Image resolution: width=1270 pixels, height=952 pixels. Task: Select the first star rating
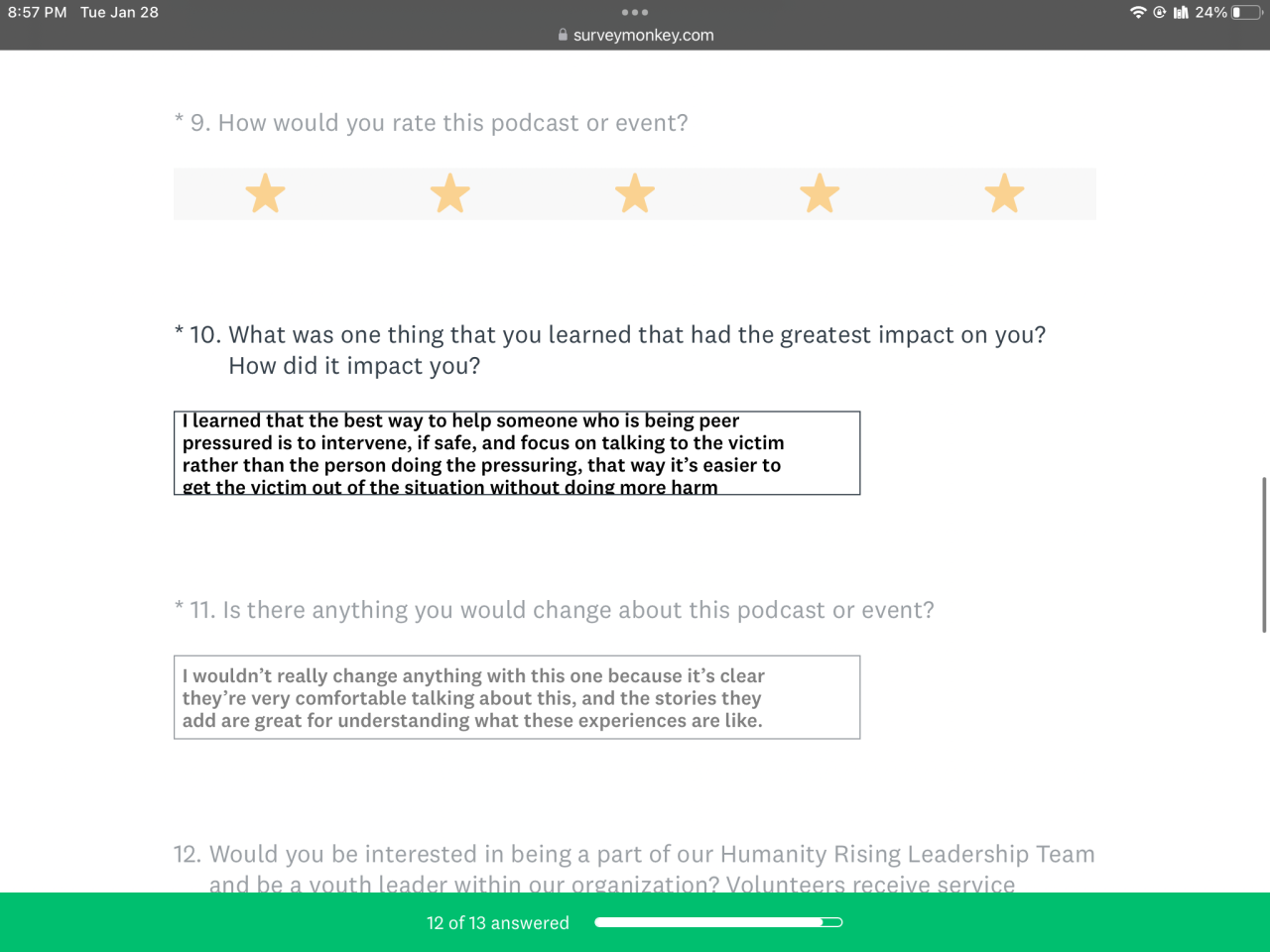coord(265,193)
